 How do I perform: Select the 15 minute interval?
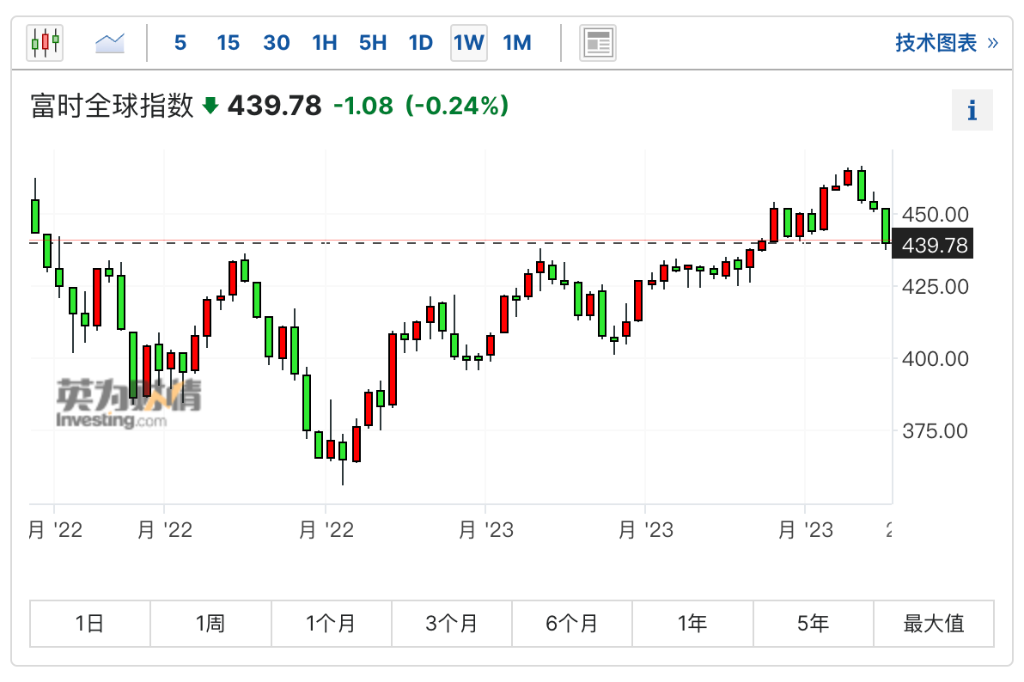228,43
